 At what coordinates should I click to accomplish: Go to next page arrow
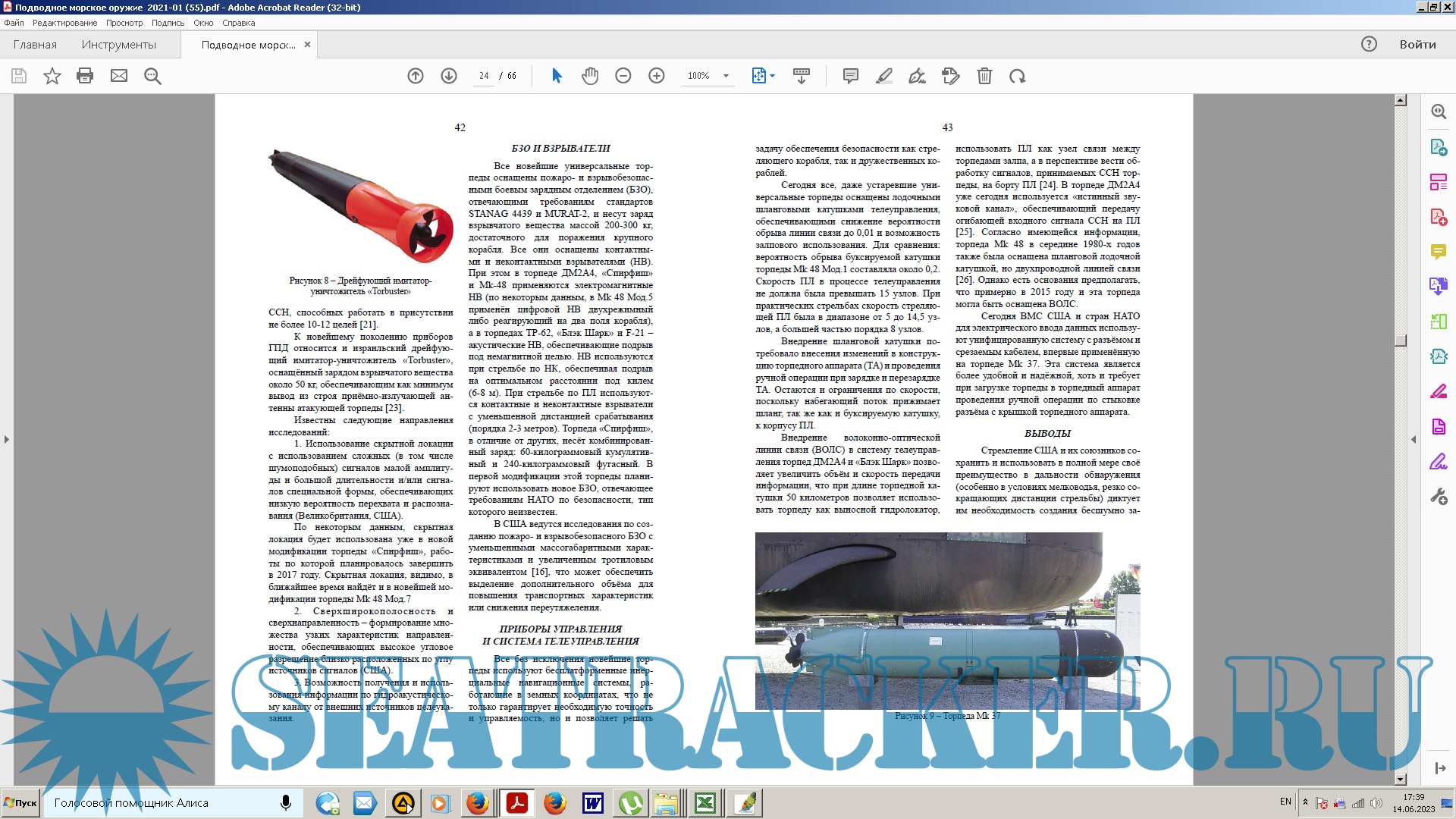pos(449,76)
